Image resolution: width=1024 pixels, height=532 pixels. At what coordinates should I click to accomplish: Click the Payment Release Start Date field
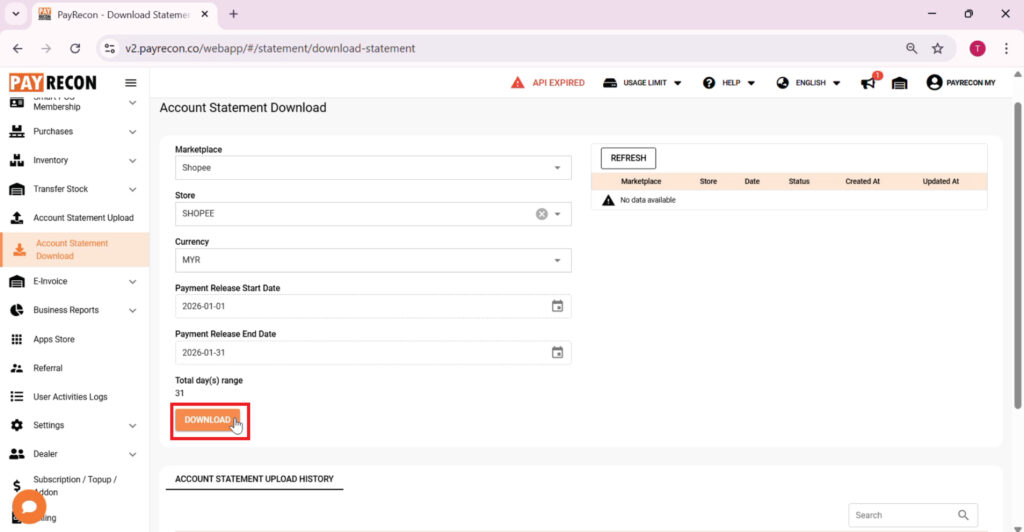pos(373,306)
